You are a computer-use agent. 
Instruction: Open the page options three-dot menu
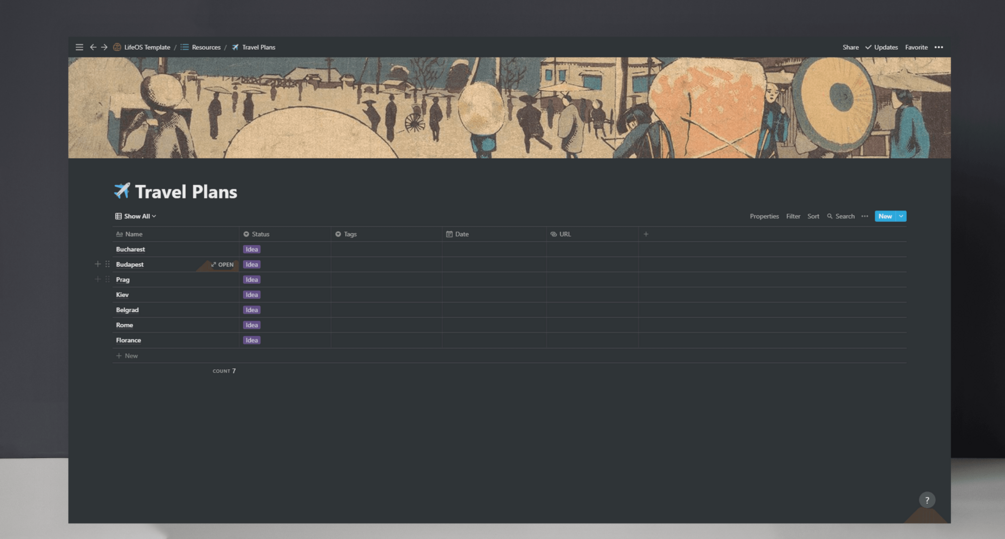[x=938, y=47]
